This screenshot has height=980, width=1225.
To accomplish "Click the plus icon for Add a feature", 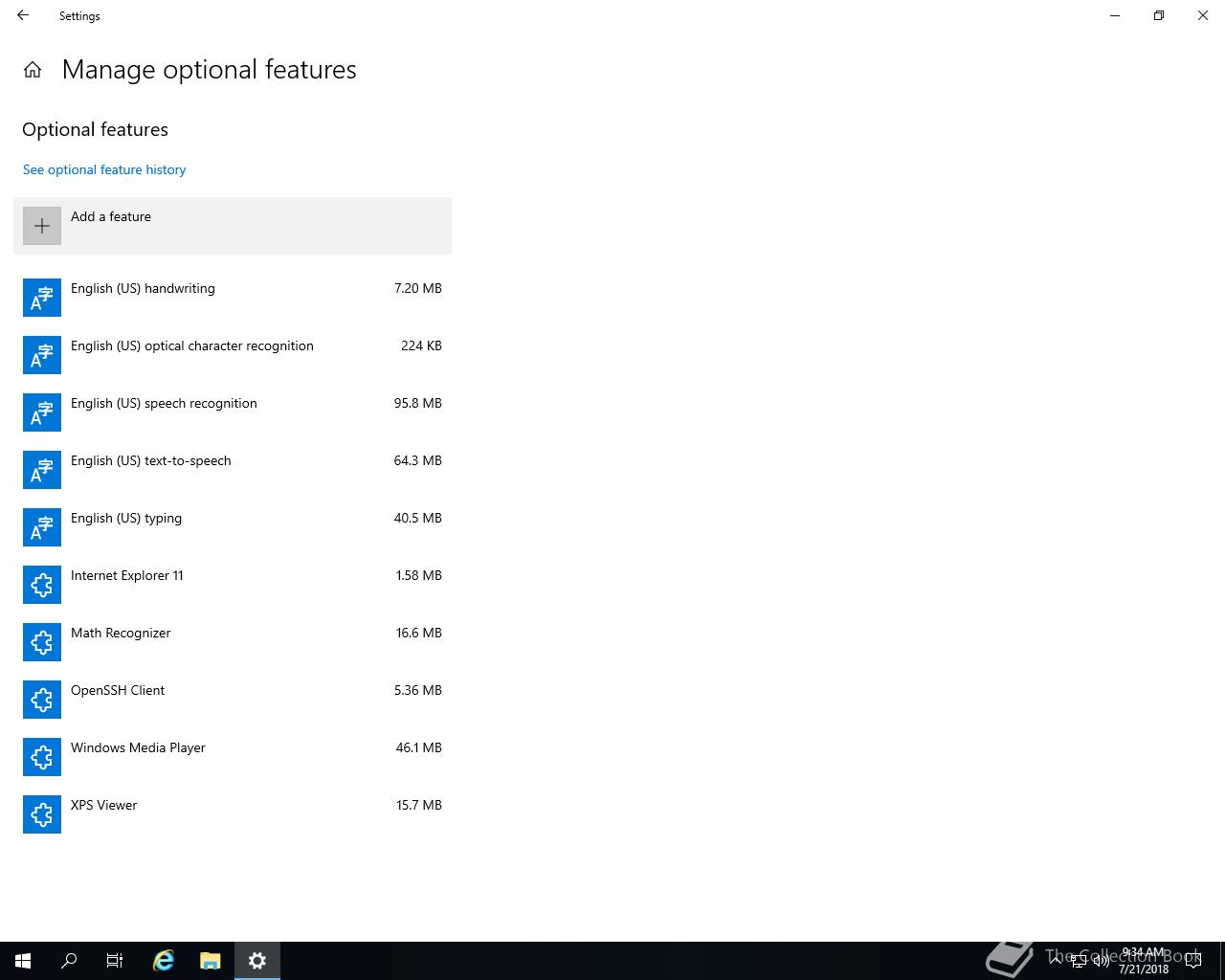I will coord(42,226).
